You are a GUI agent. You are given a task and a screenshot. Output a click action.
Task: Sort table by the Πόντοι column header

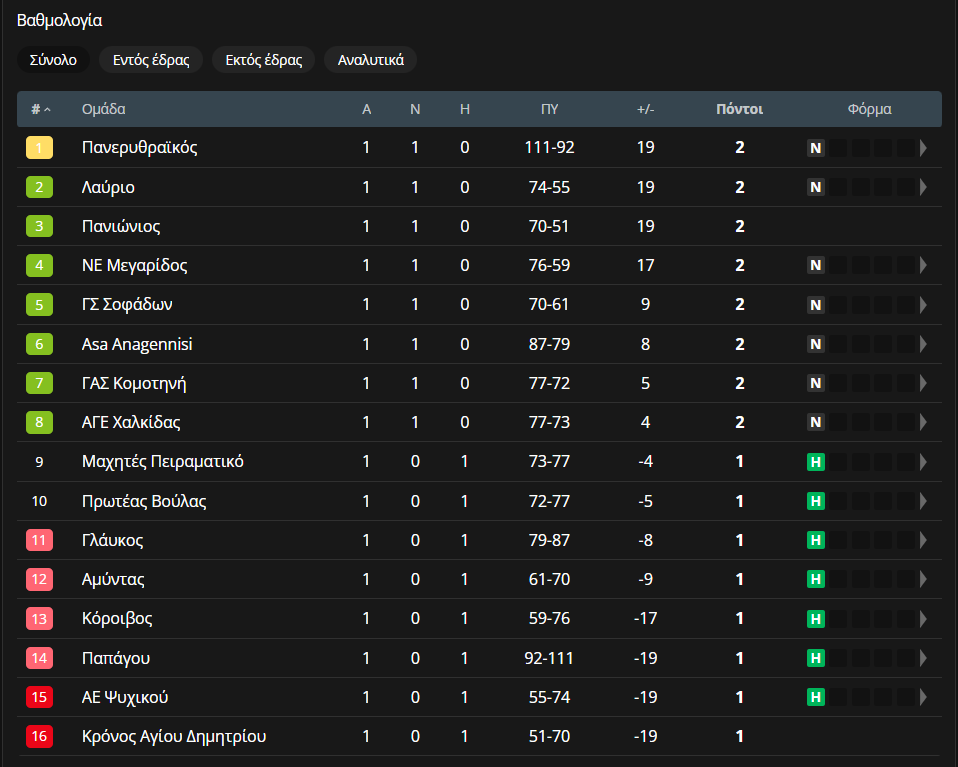[x=739, y=109]
